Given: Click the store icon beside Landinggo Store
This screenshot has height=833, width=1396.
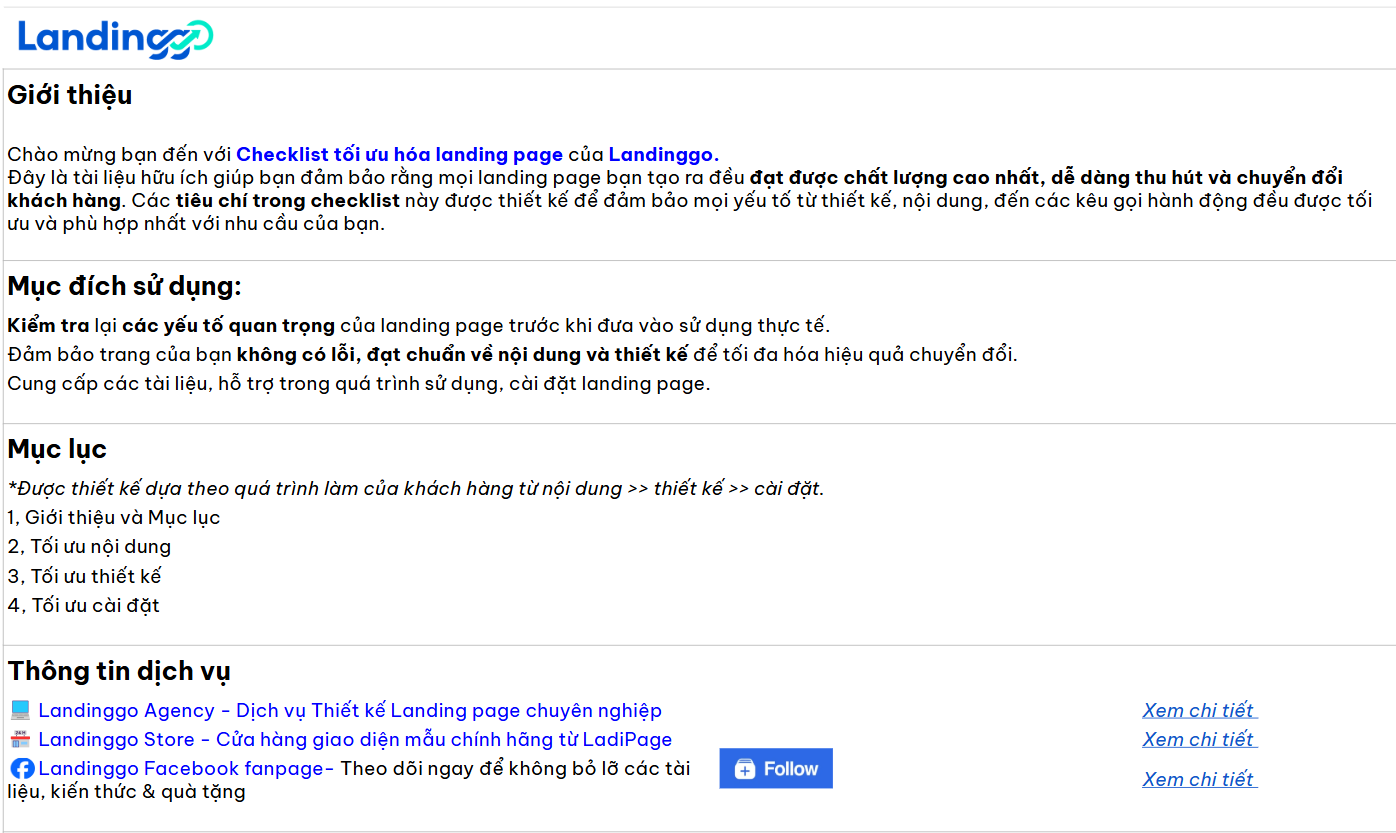Looking at the screenshot, I should pyautogui.click(x=20, y=740).
